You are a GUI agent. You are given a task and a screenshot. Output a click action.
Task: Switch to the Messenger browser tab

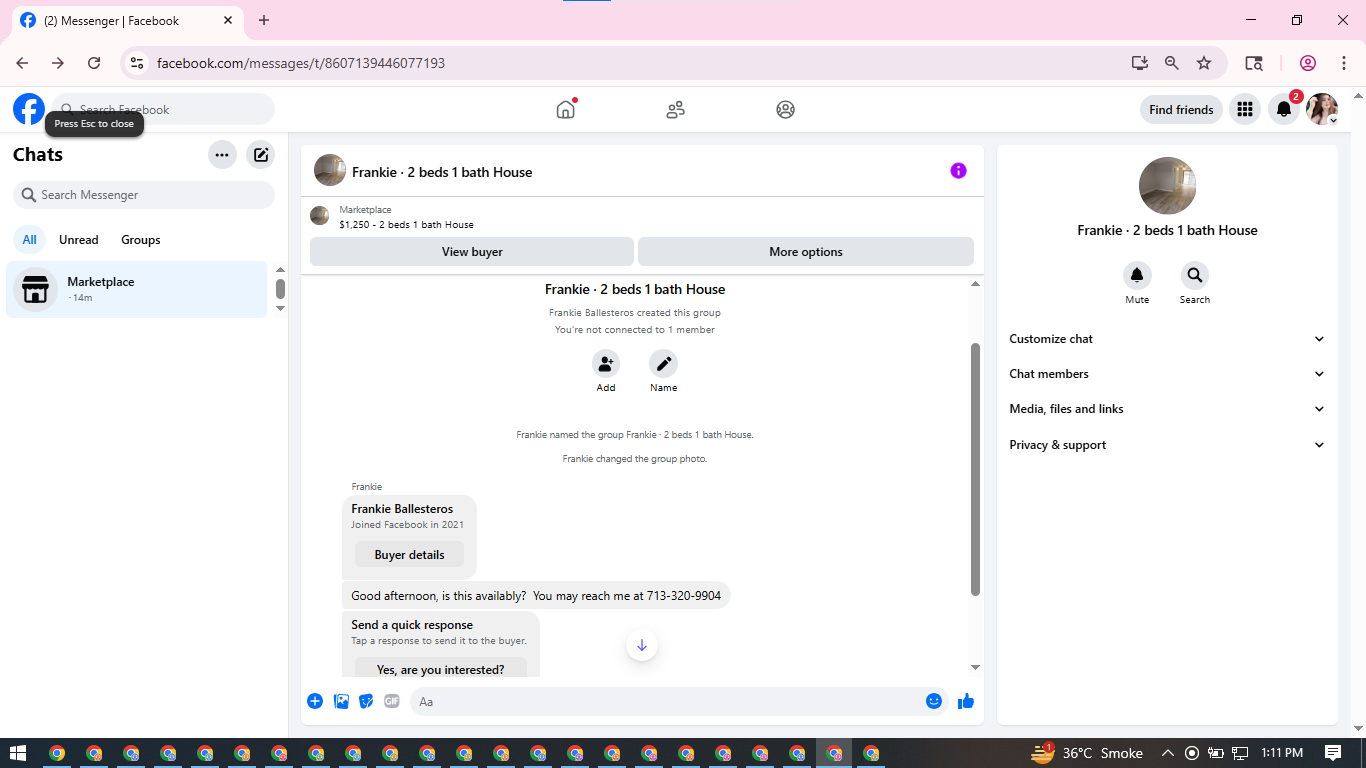point(125,20)
